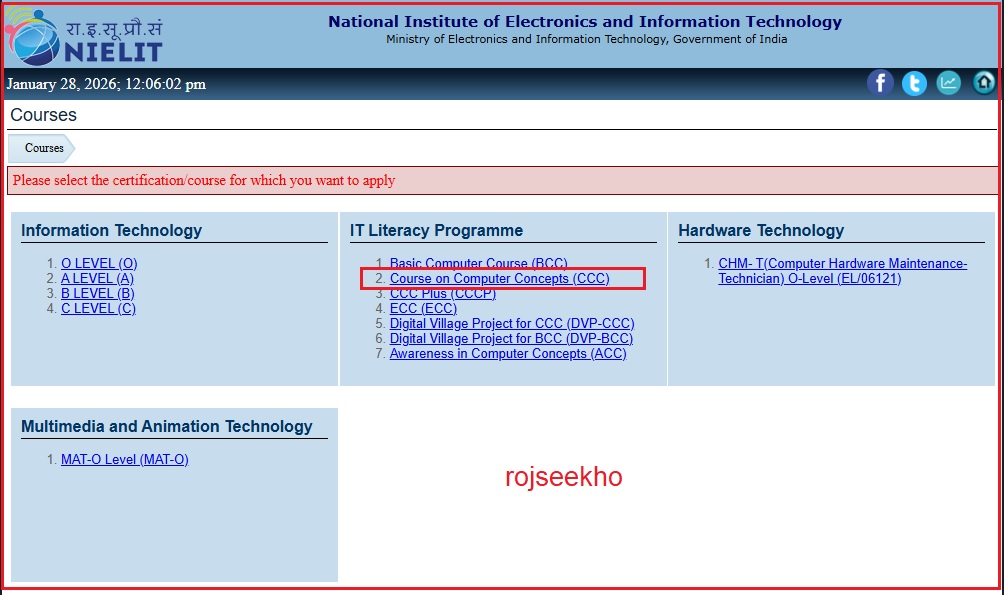Open the O LEVEL (O) course link
Screen dimensions: 1004x595
point(99,264)
